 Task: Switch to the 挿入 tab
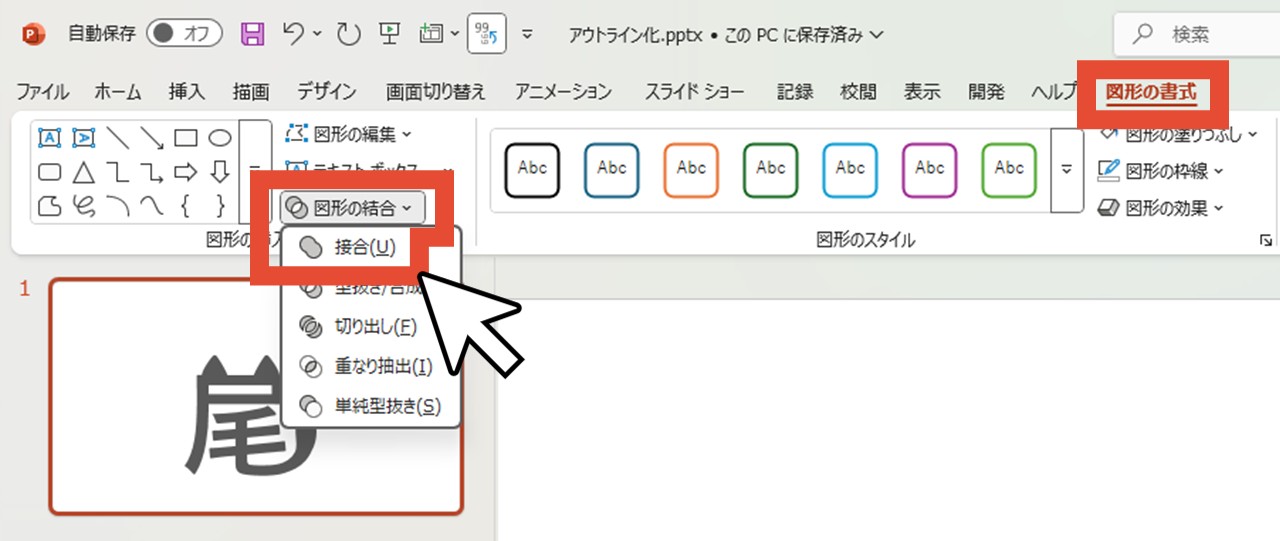tap(187, 92)
